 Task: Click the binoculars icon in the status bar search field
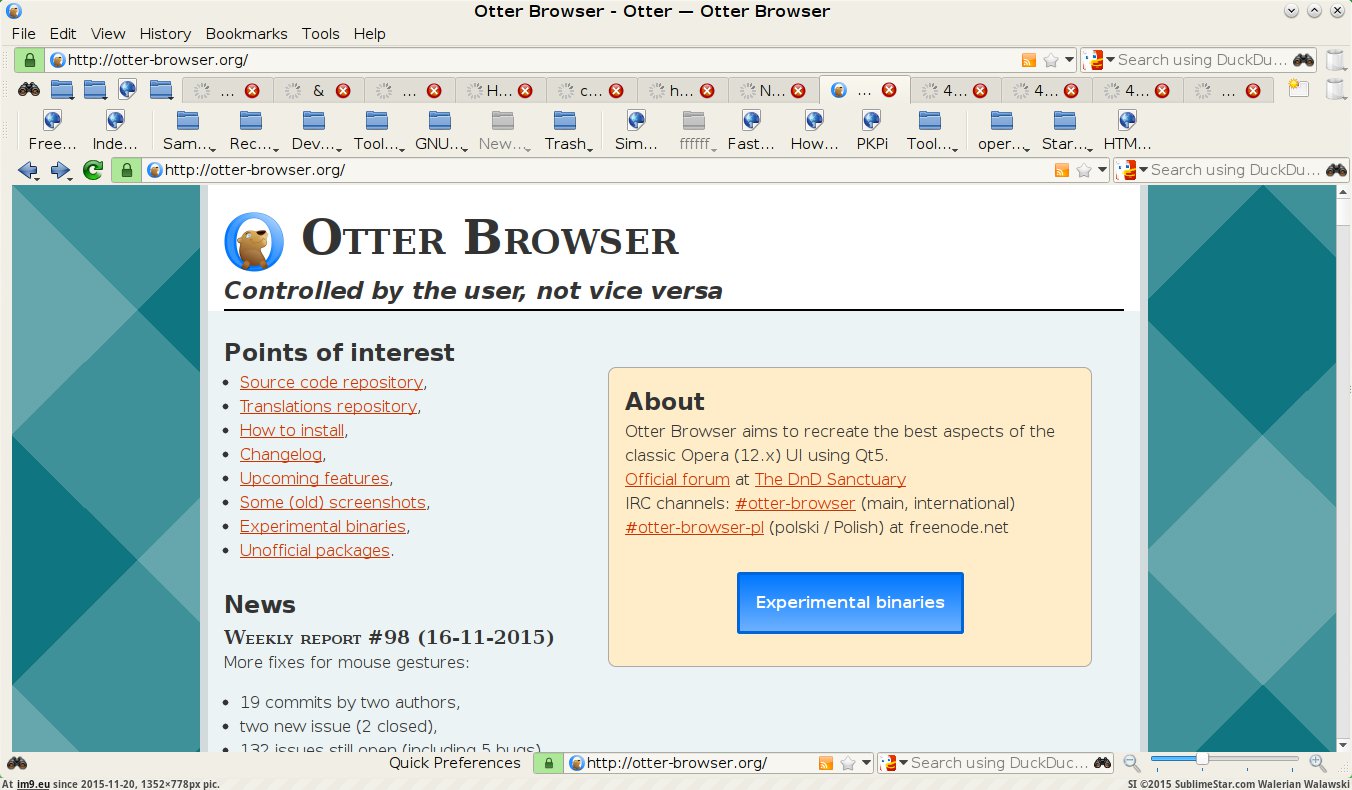click(1102, 763)
